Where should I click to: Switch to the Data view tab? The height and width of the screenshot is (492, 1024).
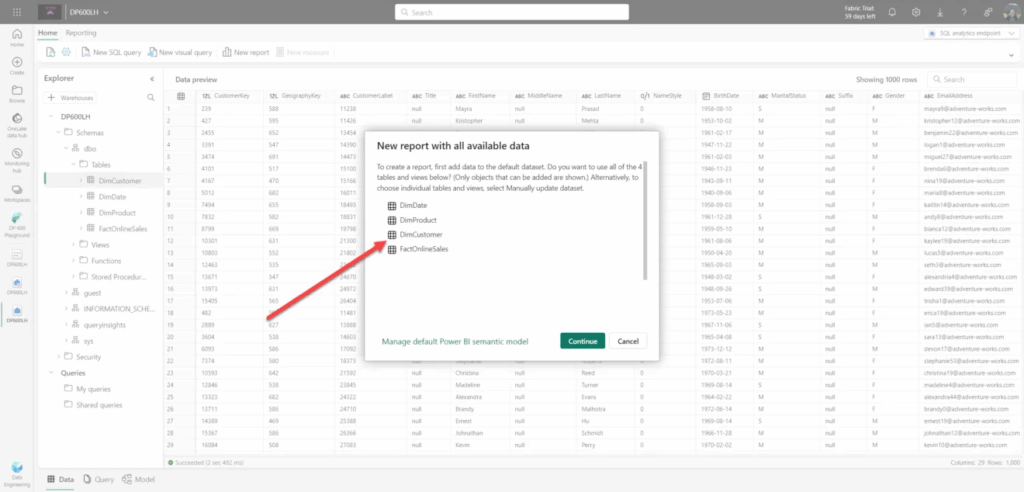tap(60, 479)
